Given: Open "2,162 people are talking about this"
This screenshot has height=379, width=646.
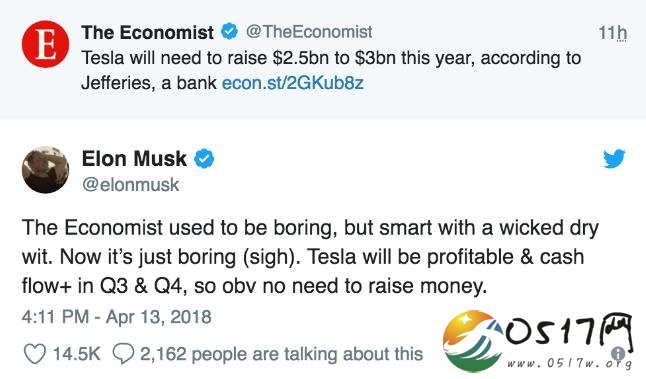Looking at the screenshot, I should coord(282,354).
